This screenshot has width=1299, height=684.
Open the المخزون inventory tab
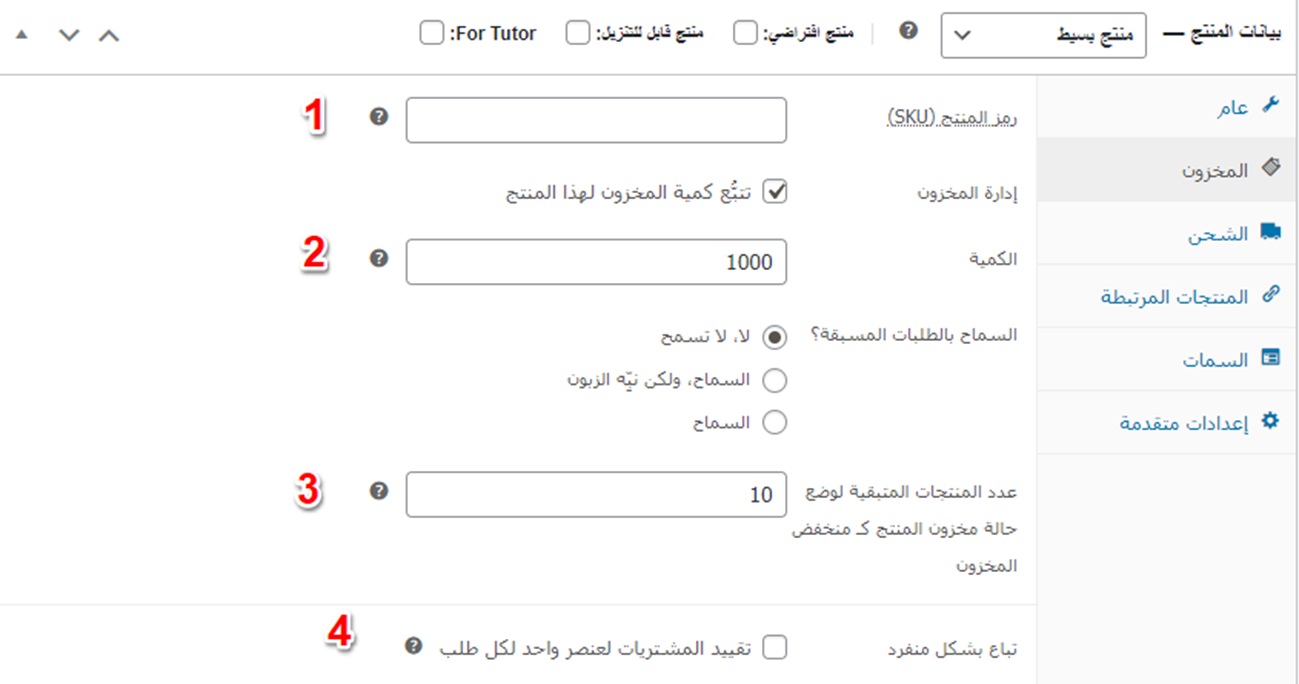1214,170
